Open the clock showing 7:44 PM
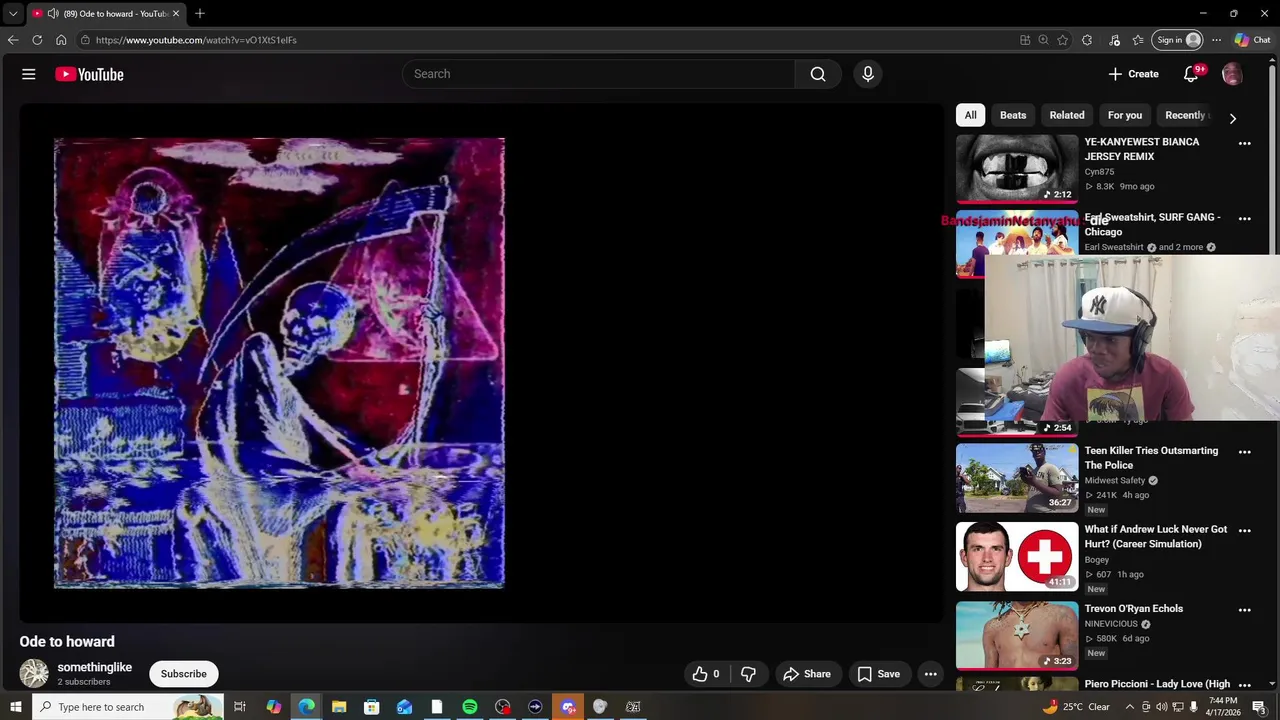1280x720 pixels. coord(1224,707)
